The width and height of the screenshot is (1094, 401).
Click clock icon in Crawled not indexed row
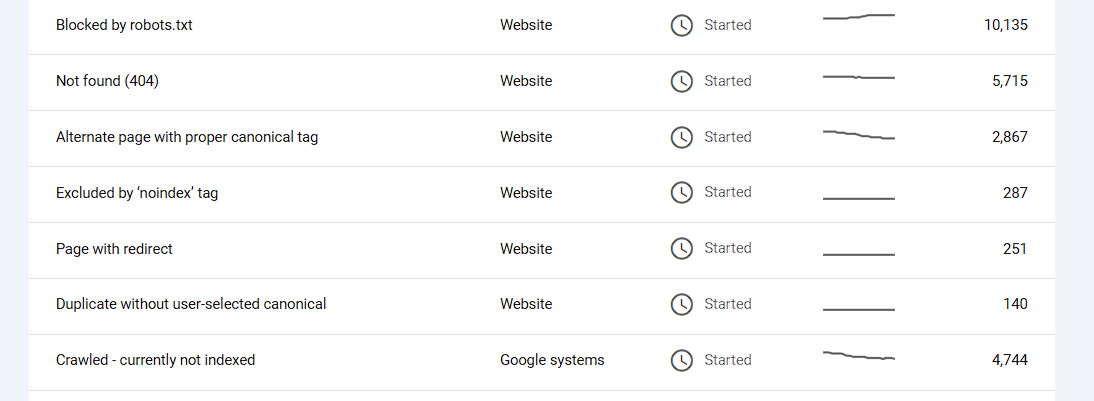(681, 360)
